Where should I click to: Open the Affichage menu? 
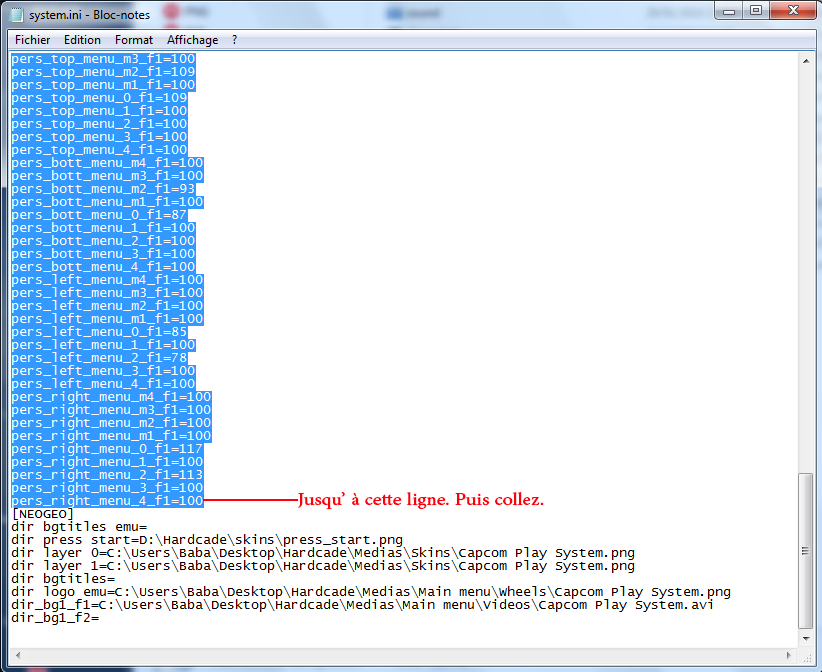click(x=192, y=40)
